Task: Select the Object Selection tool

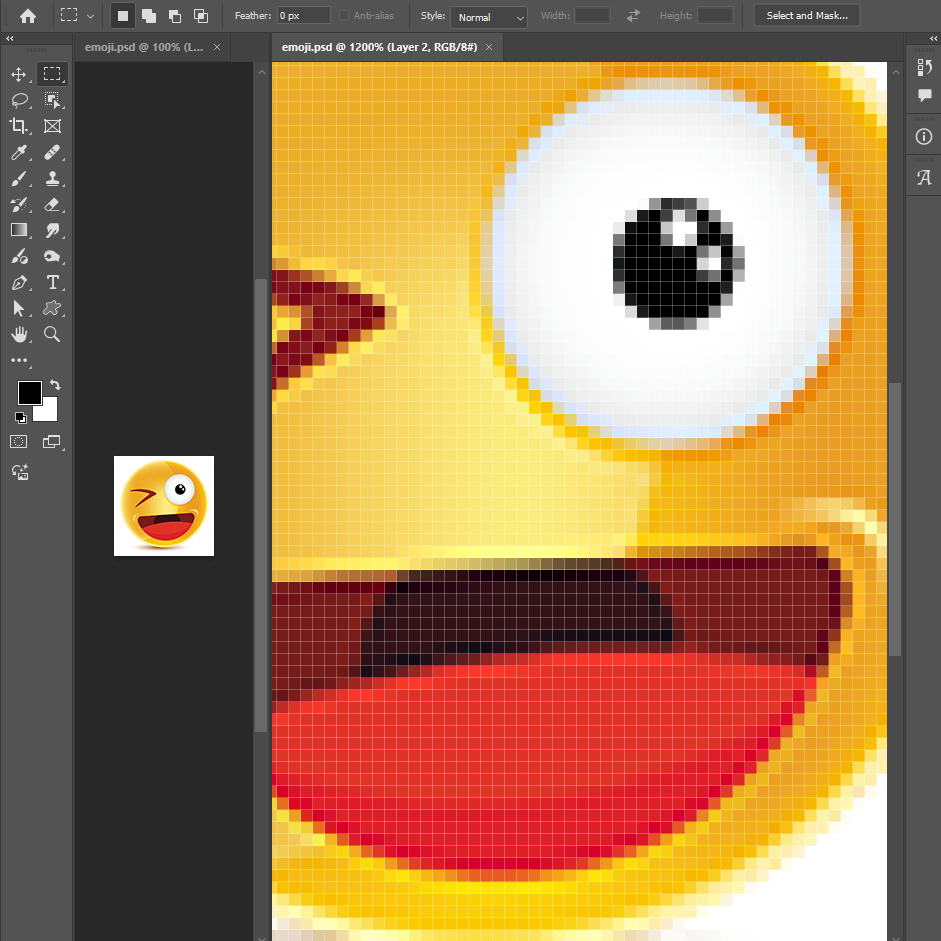Action: pyautogui.click(x=52, y=100)
